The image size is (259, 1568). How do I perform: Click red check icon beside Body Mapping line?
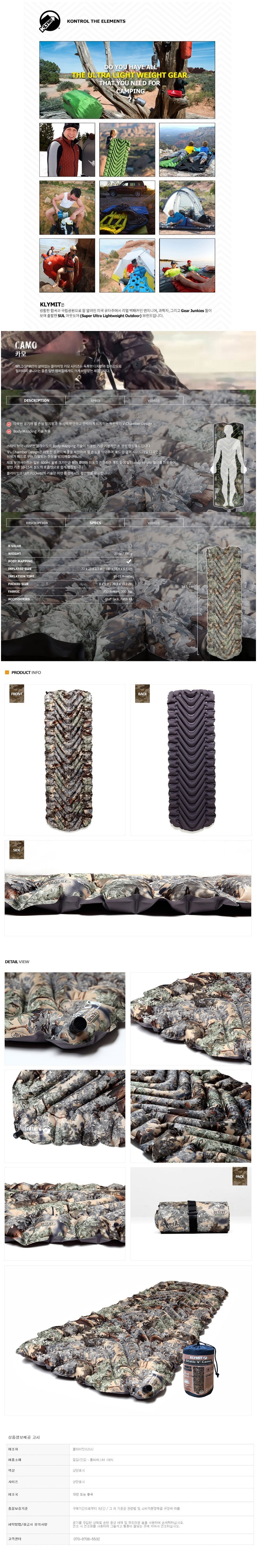pyautogui.click(x=9, y=431)
